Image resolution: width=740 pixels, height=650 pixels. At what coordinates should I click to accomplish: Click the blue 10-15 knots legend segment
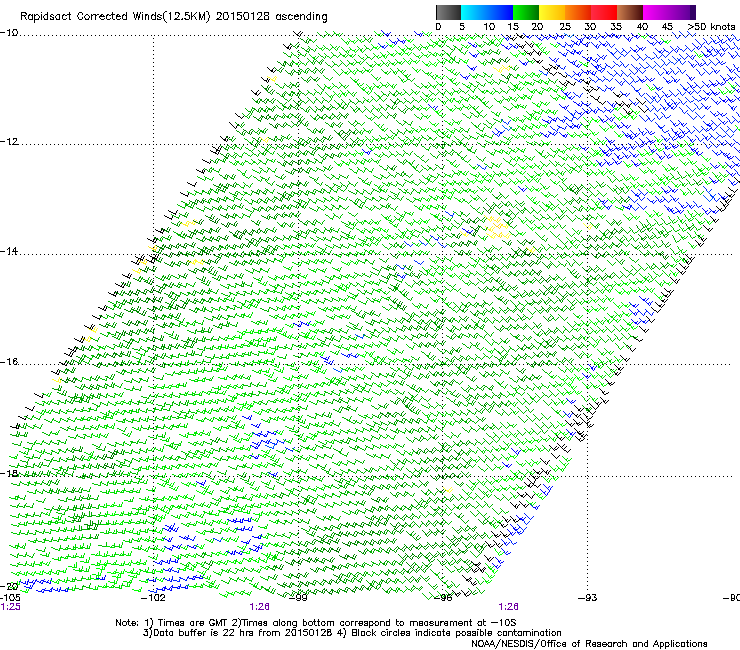[500, 12]
